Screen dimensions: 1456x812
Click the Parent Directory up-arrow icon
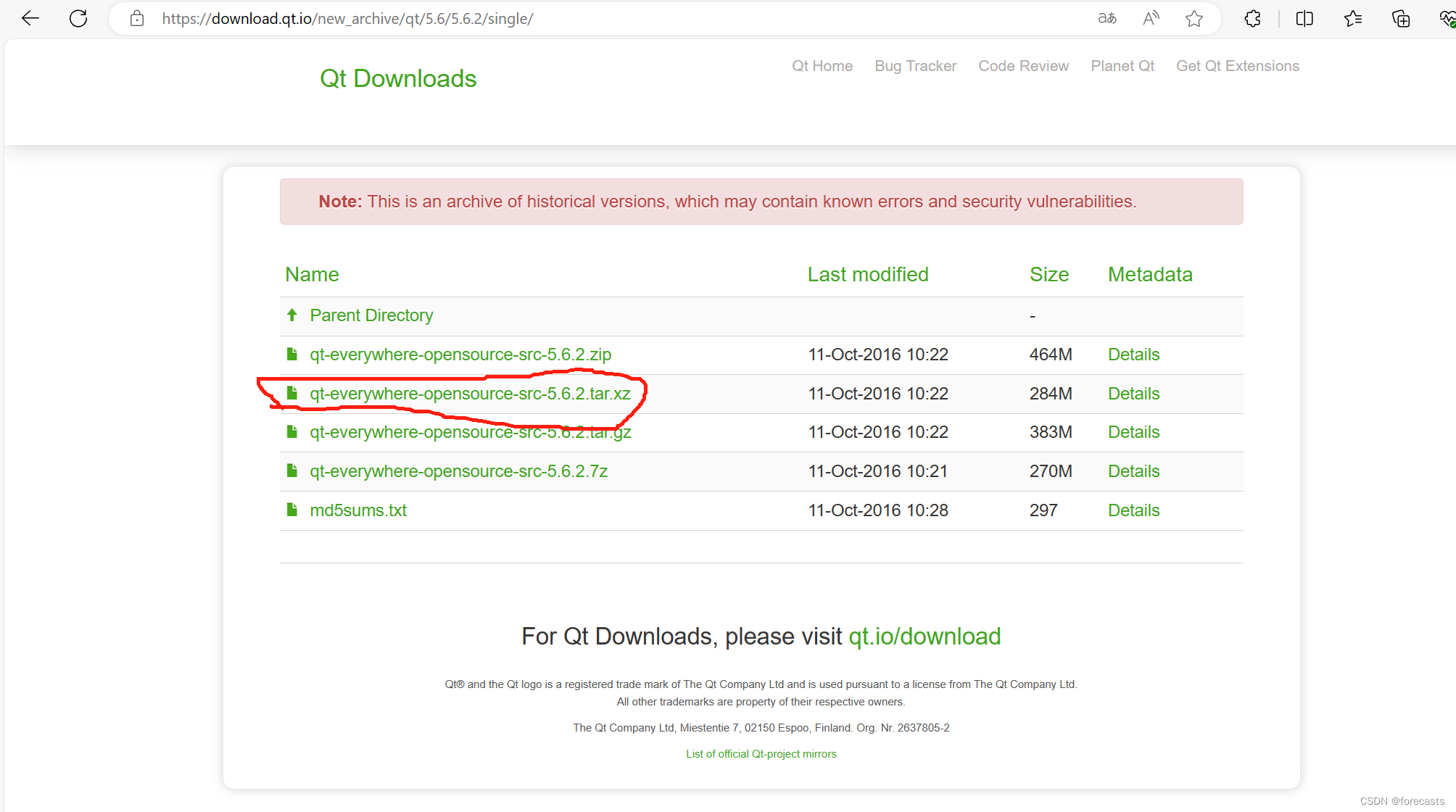(292, 315)
